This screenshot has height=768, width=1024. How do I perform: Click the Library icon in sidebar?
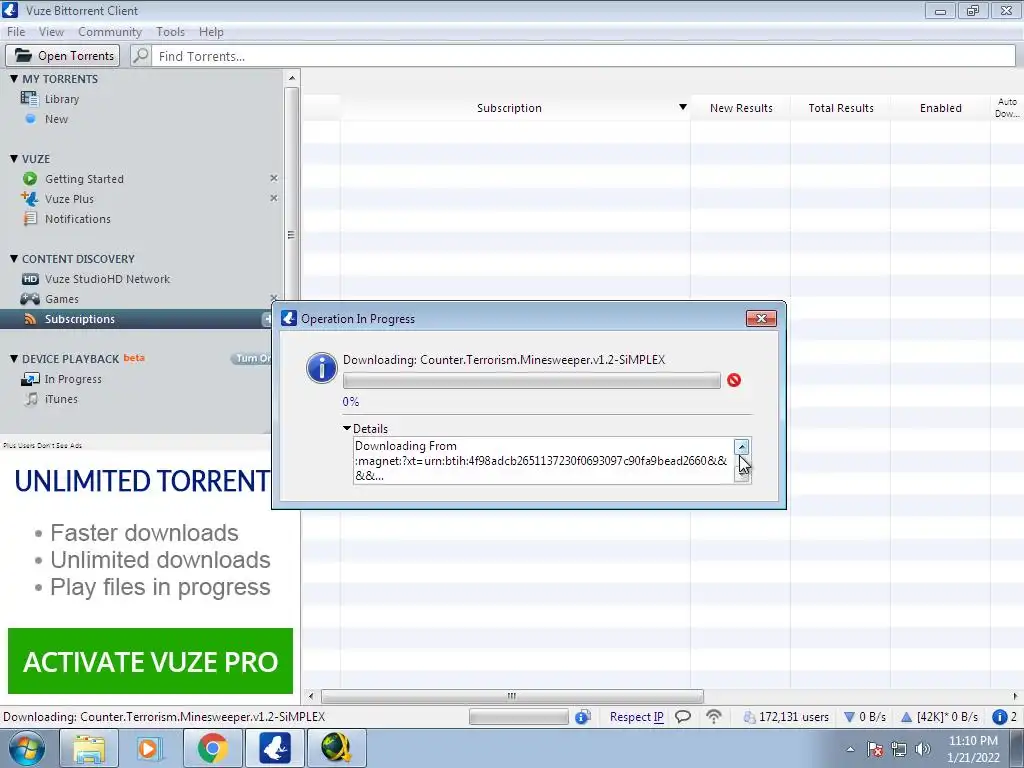point(29,99)
